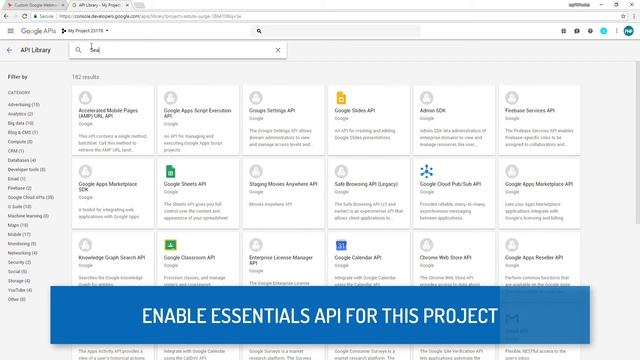Filter by Google Cloud APIs category

pos(31,197)
